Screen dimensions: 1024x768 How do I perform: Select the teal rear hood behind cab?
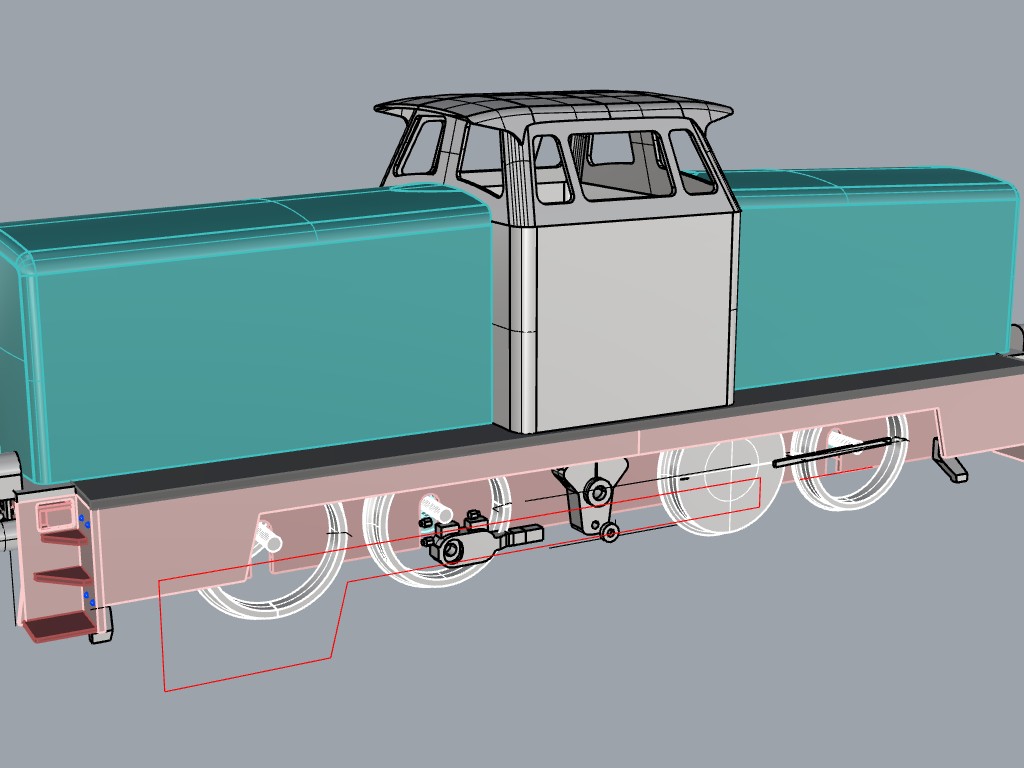pyautogui.click(x=875, y=274)
